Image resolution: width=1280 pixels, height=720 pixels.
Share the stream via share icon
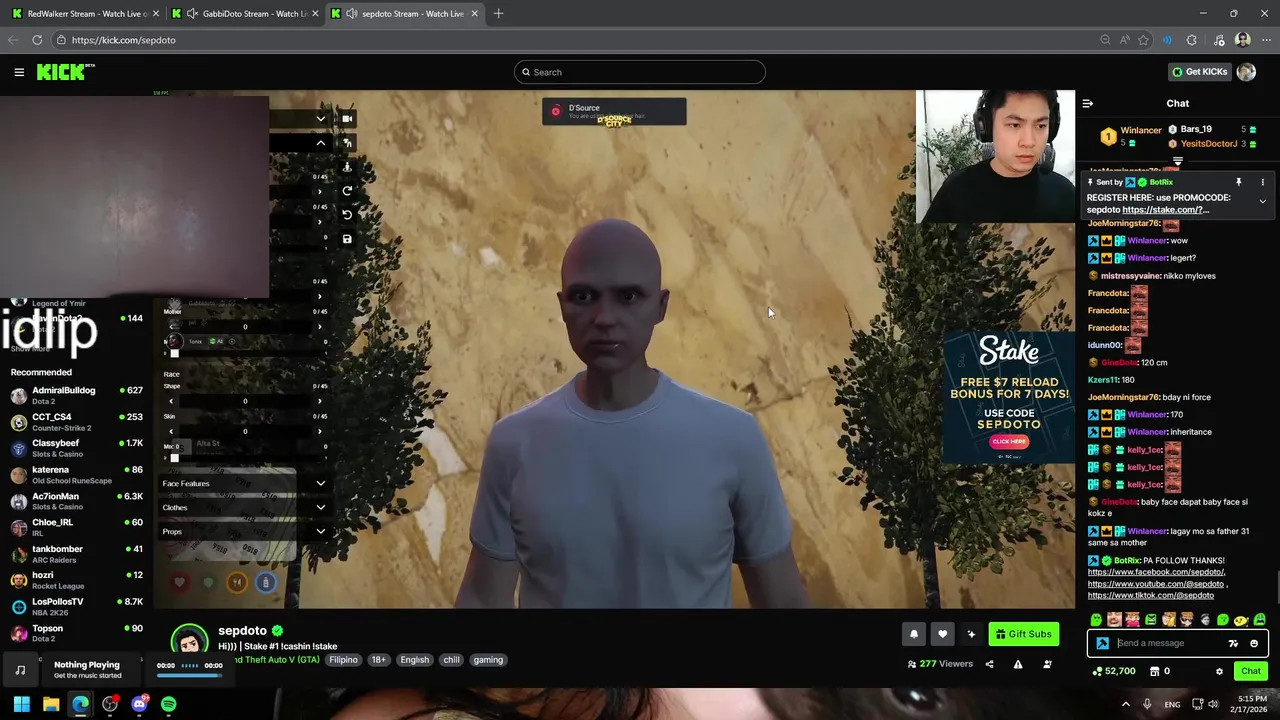click(989, 664)
